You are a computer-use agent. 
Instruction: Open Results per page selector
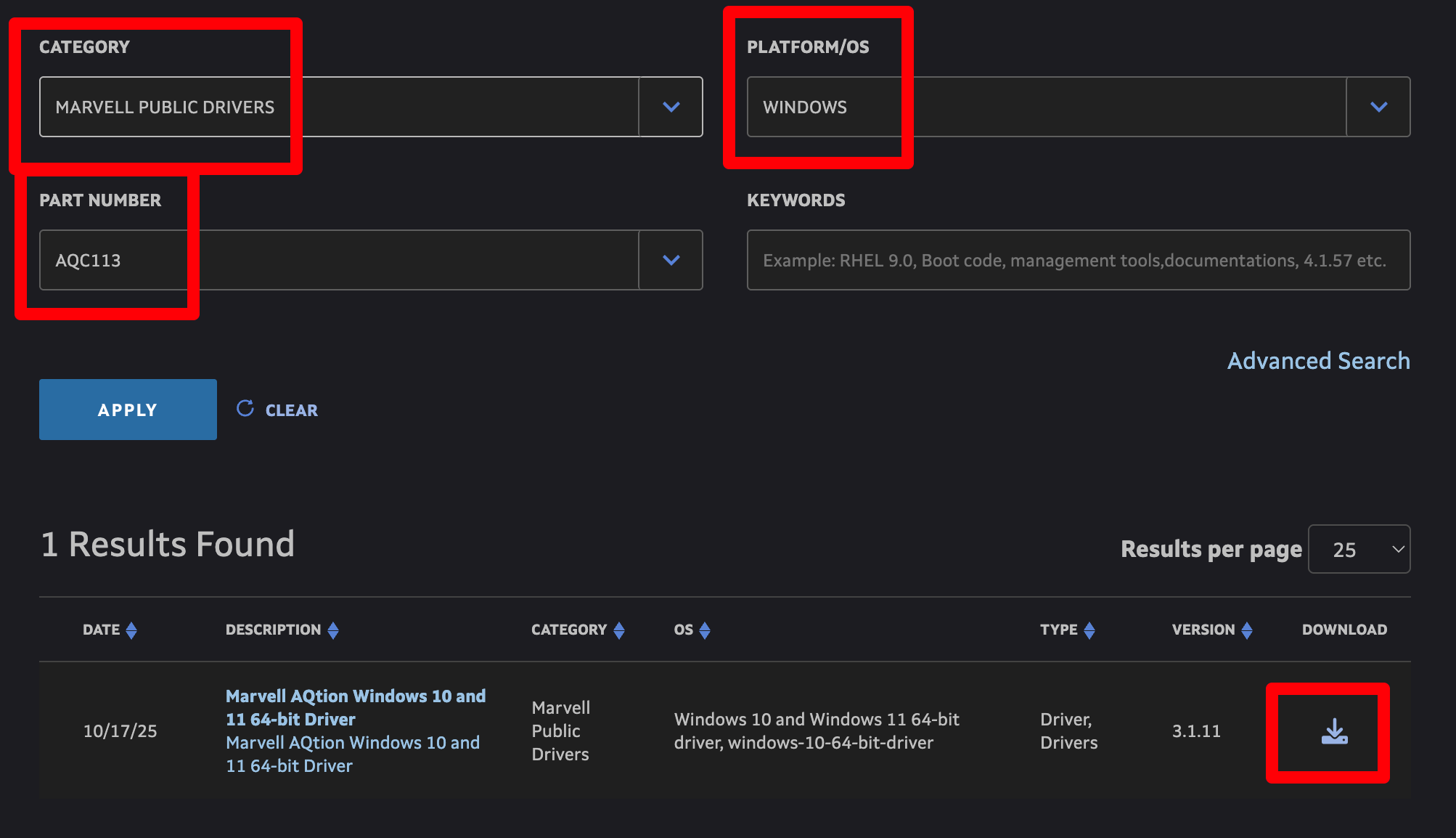(1359, 549)
